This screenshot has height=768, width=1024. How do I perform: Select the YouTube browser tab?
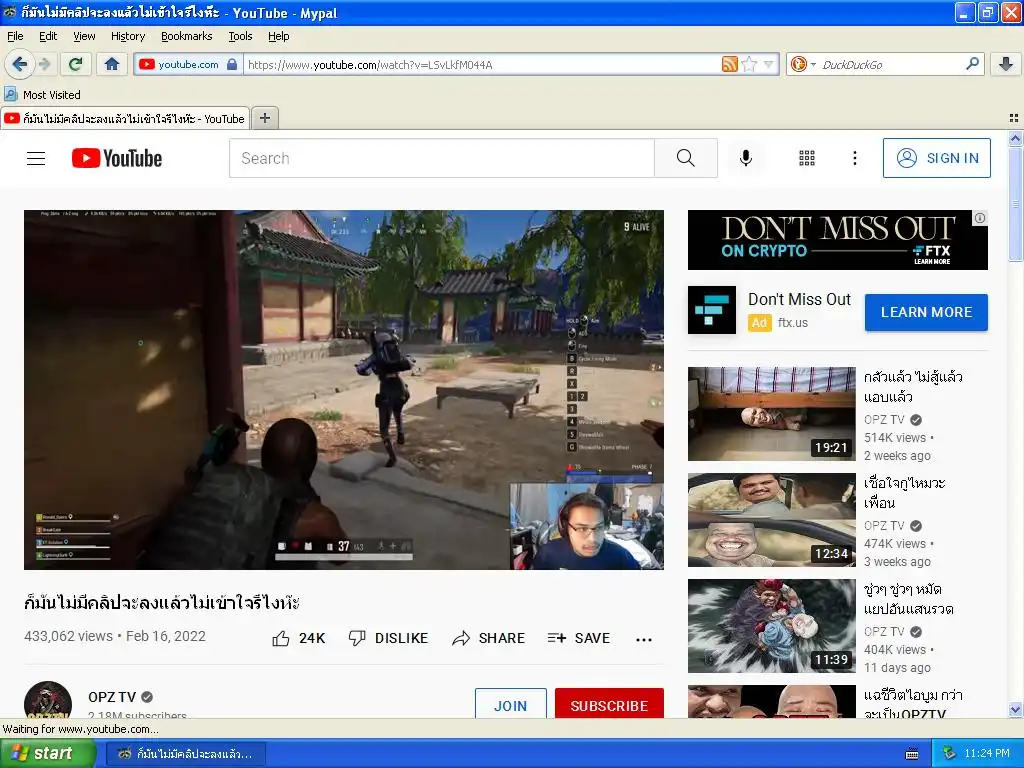tap(125, 119)
